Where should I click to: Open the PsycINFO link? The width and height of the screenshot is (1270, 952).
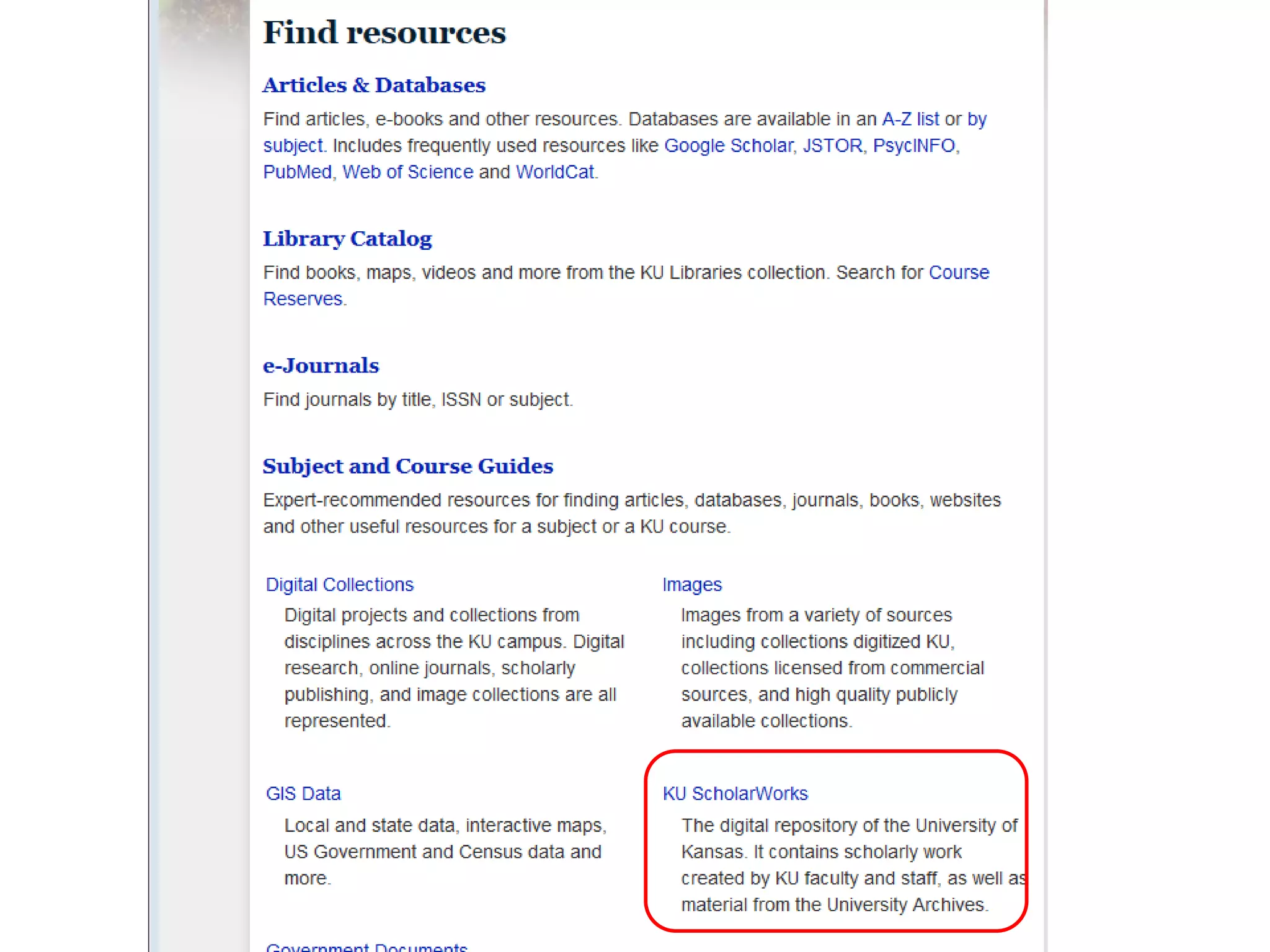(913, 146)
